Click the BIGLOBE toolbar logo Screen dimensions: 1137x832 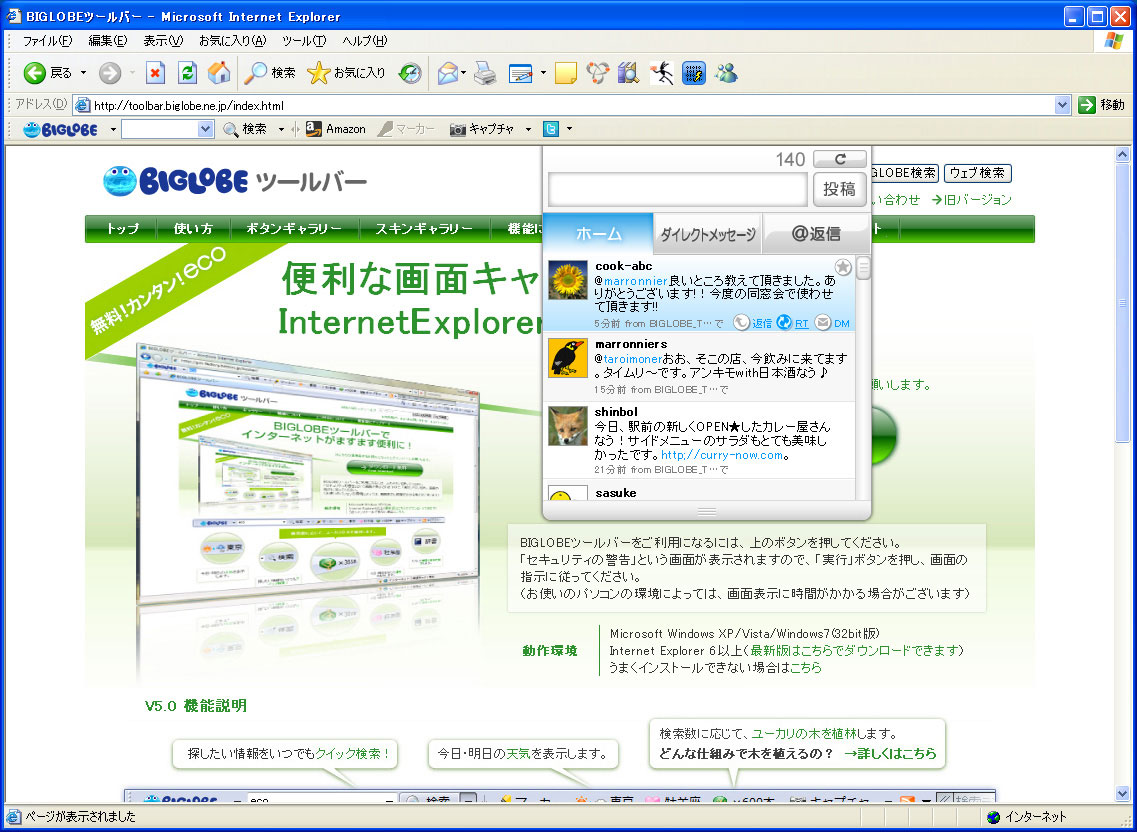[60, 129]
